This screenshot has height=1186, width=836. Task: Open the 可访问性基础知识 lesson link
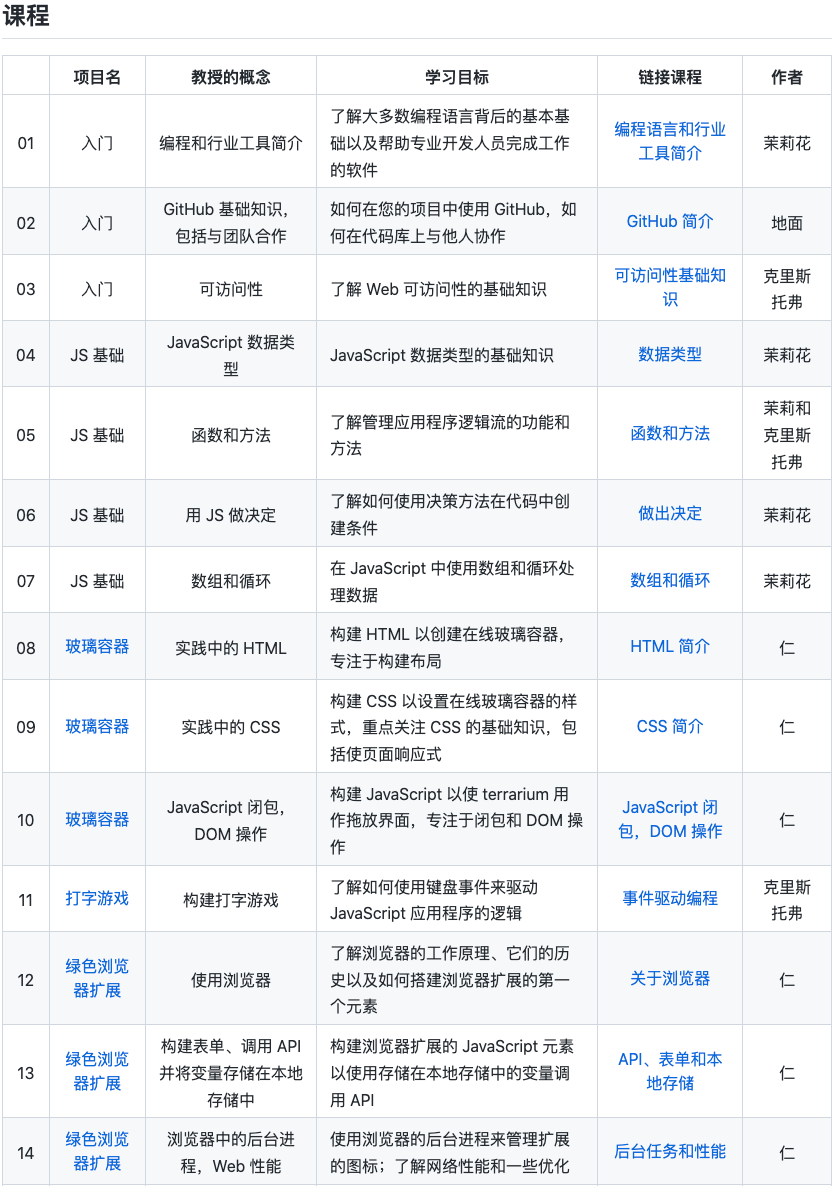point(670,287)
